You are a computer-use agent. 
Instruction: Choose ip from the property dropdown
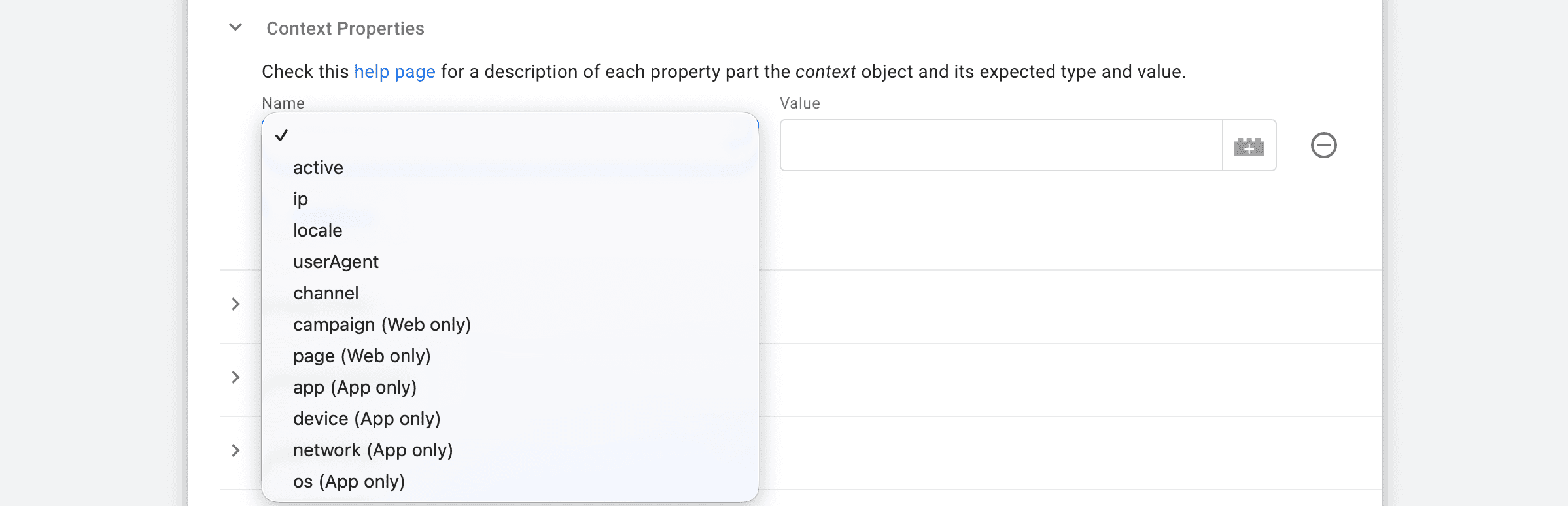point(300,199)
